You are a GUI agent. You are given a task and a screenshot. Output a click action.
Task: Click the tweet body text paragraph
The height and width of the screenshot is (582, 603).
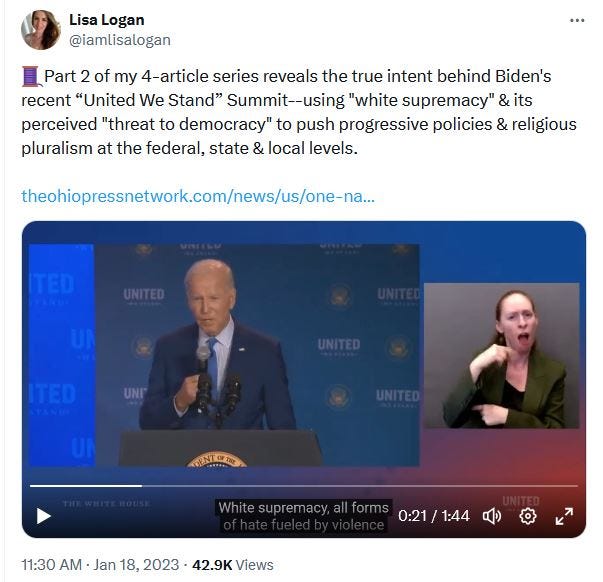[x=299, y=112]
